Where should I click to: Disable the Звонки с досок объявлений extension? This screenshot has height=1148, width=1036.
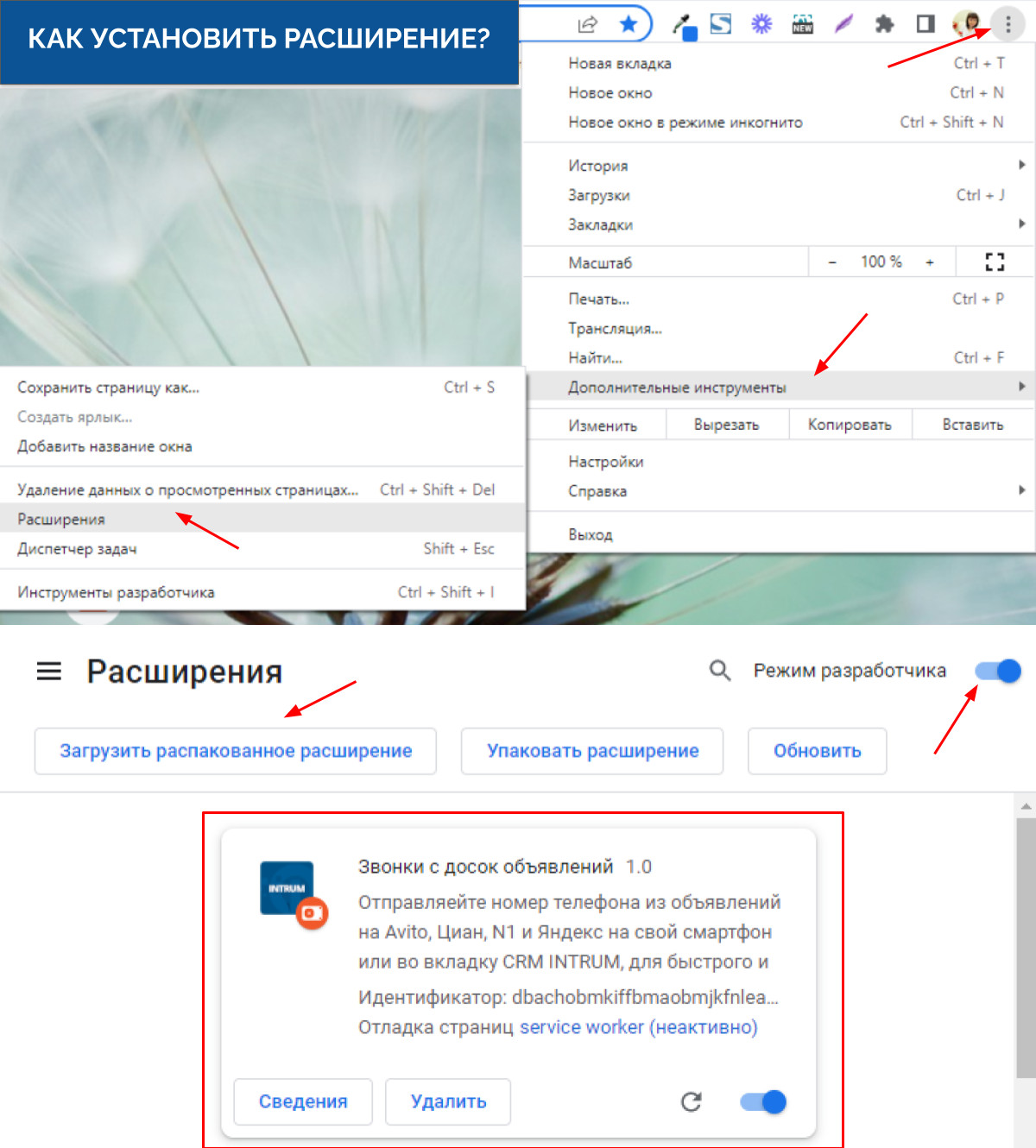coord(763,1101)
